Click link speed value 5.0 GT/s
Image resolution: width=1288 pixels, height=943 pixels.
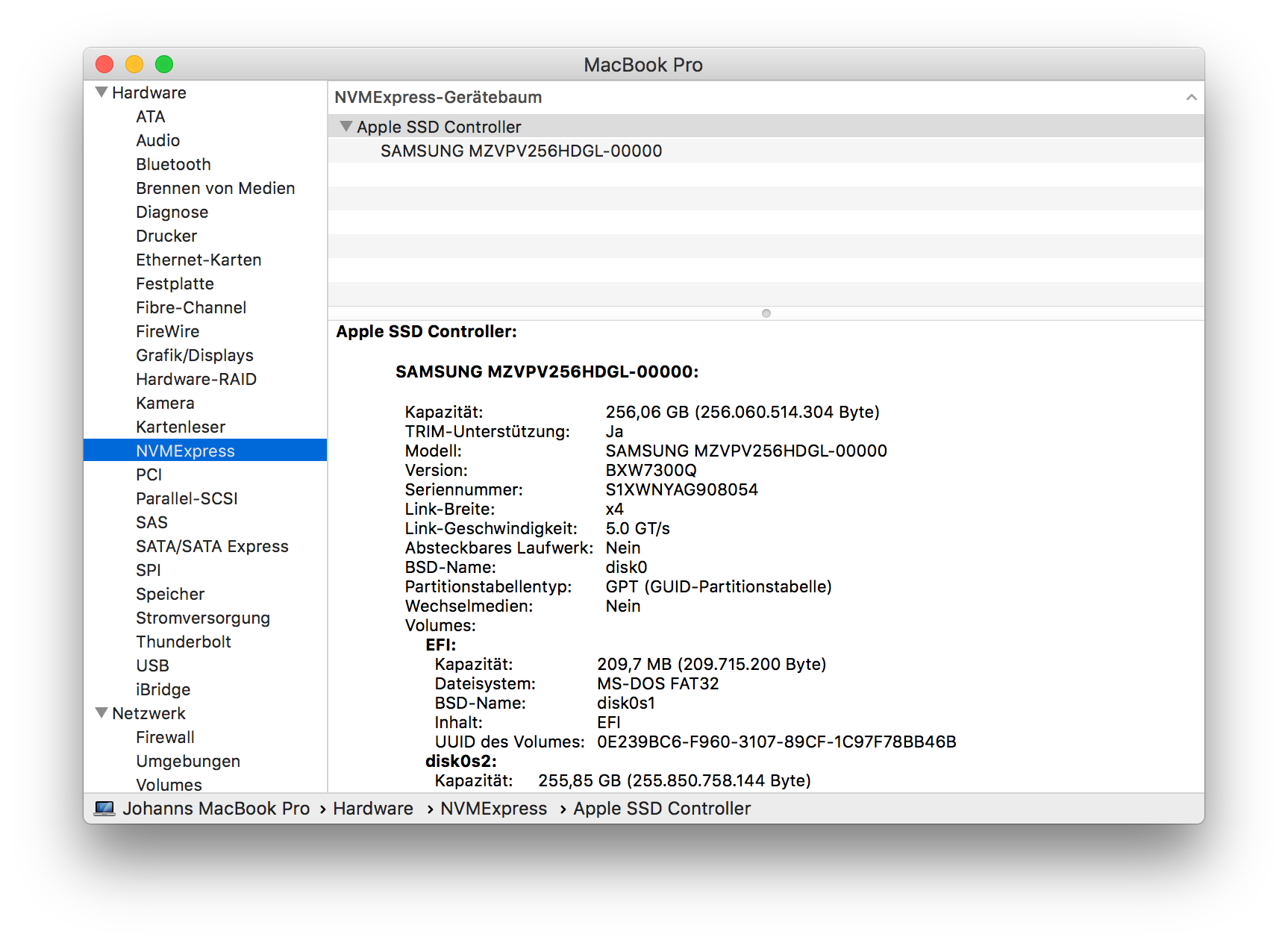click(x=638, y=528)
